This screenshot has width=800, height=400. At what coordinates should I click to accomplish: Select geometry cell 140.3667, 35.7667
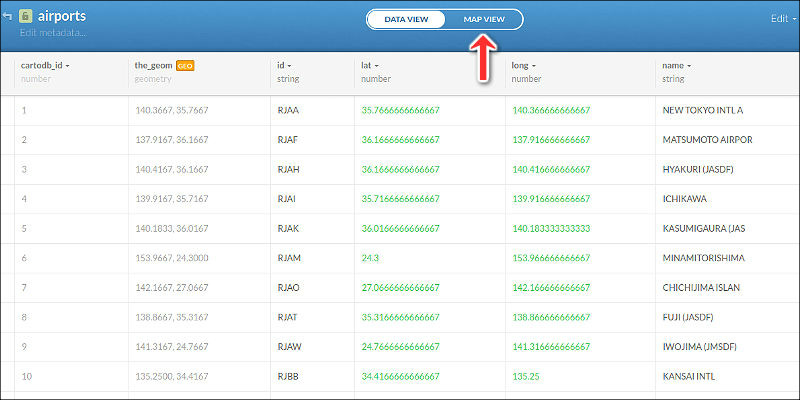point(172,110)
